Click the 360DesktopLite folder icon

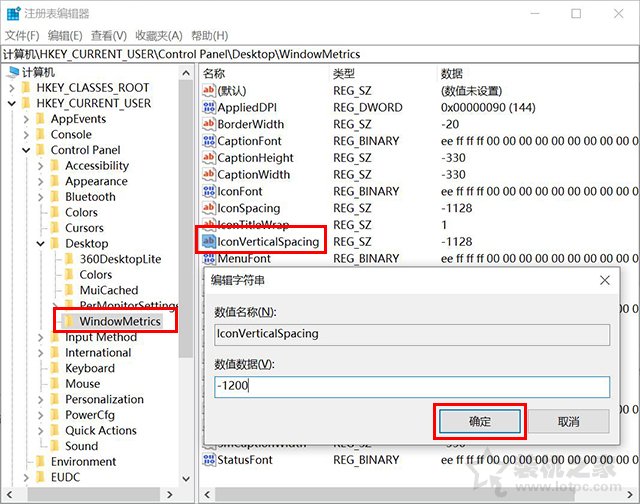[x=69, y=259]
